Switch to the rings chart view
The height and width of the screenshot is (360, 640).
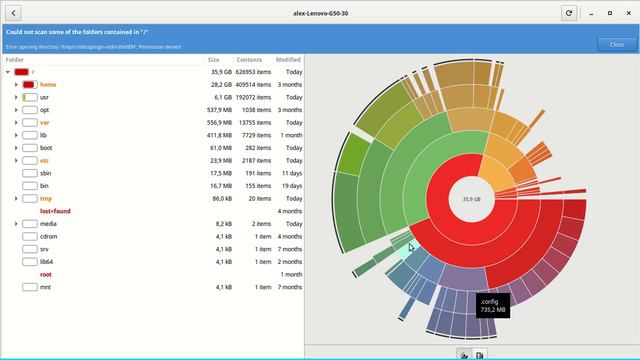coord(464,356)
